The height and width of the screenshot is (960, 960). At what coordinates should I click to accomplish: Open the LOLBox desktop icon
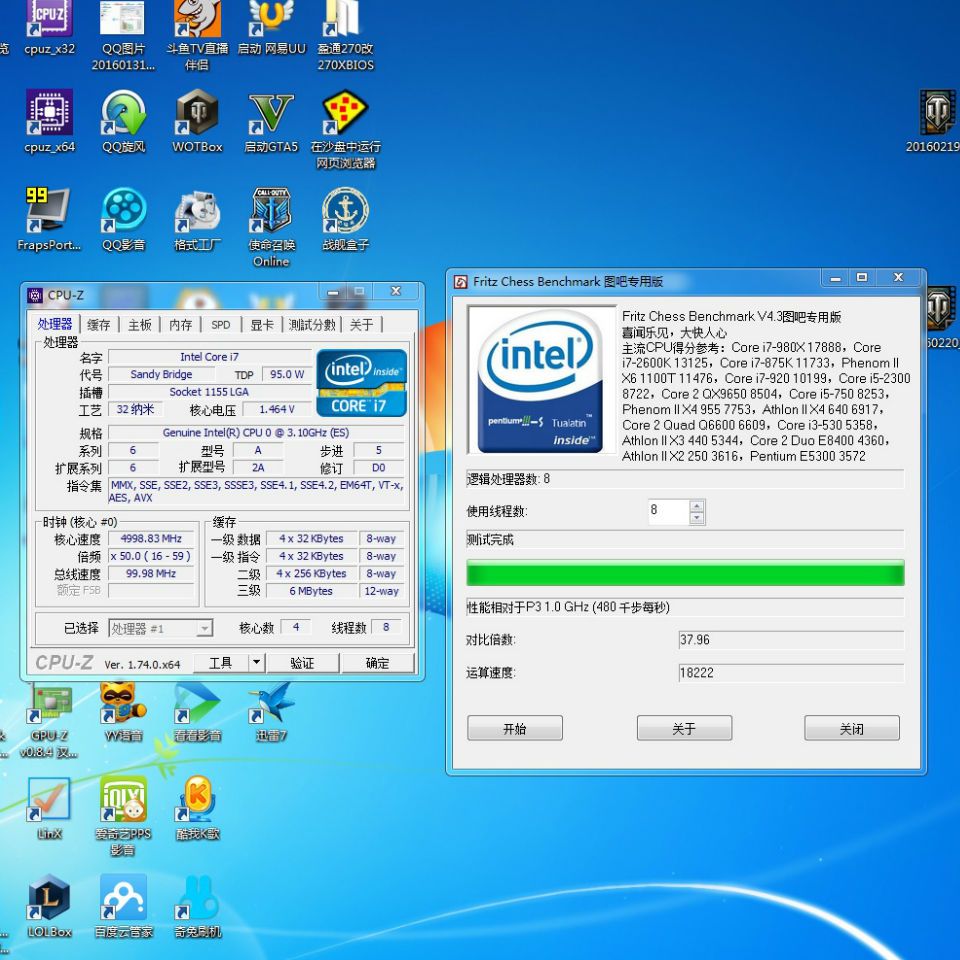point(49,898)
